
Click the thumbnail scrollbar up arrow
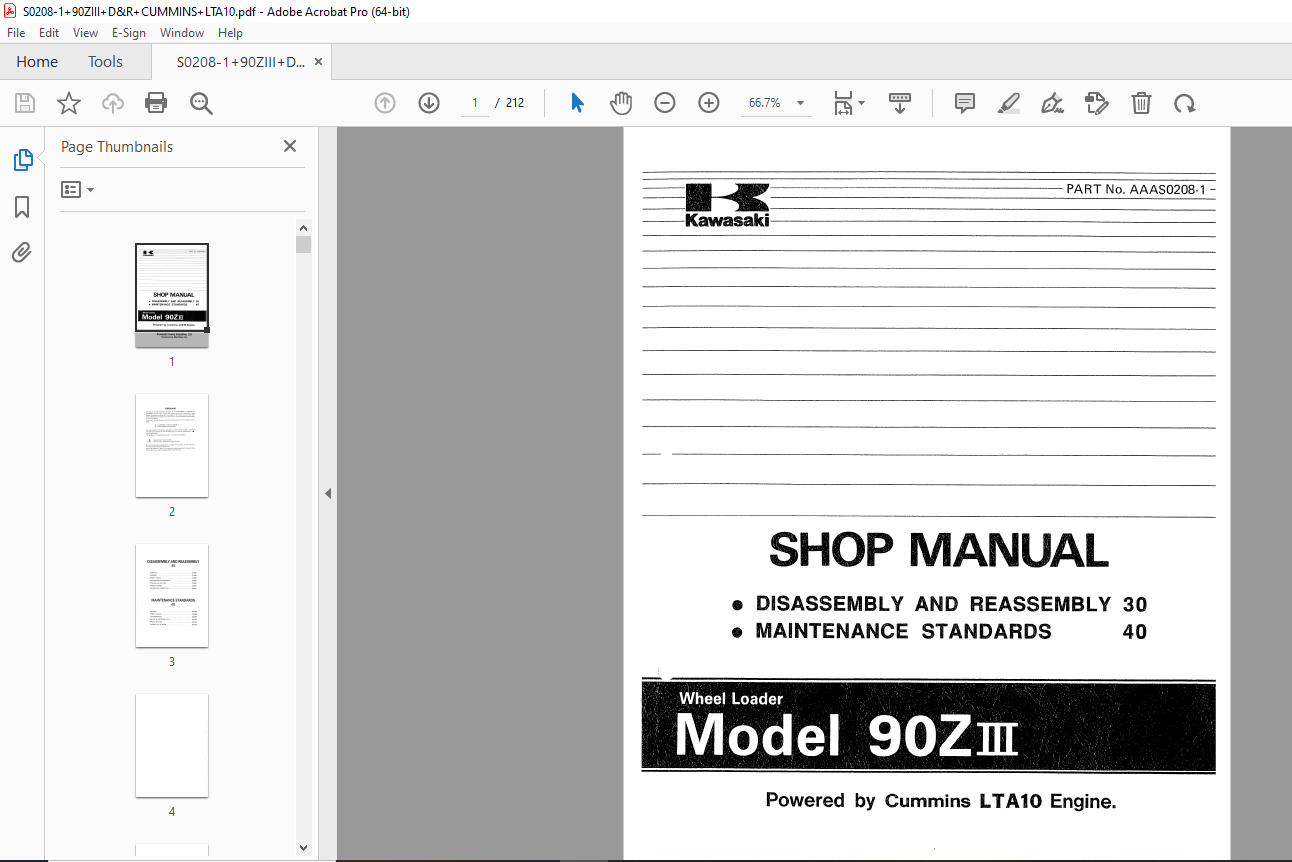[304, 227]
